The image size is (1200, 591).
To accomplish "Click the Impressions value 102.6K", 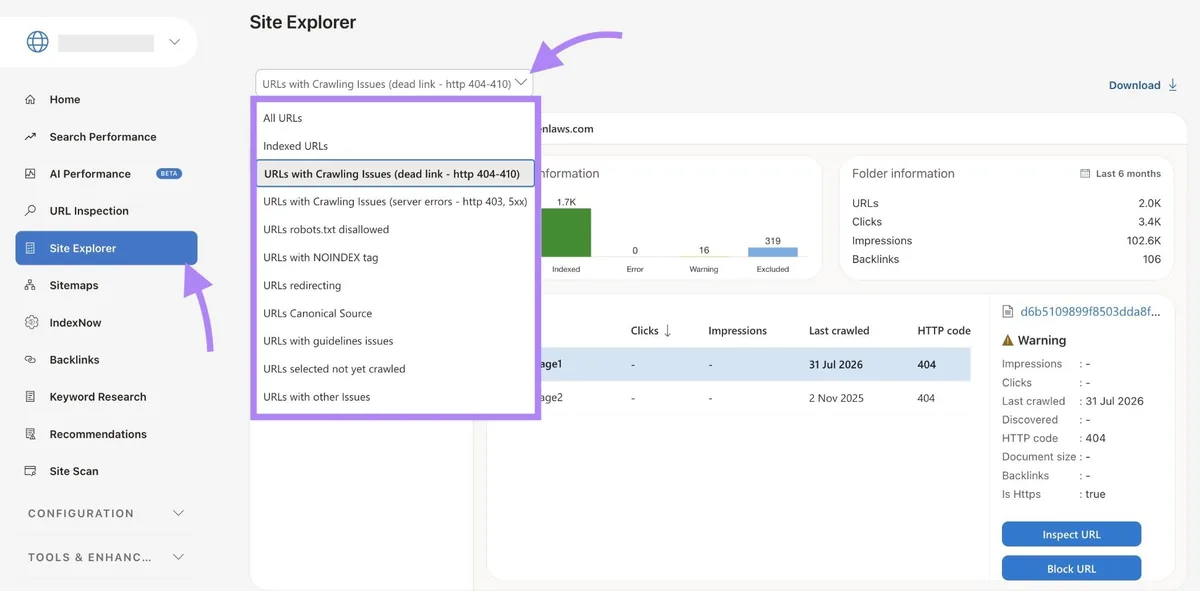I will tap(1144, 241).
